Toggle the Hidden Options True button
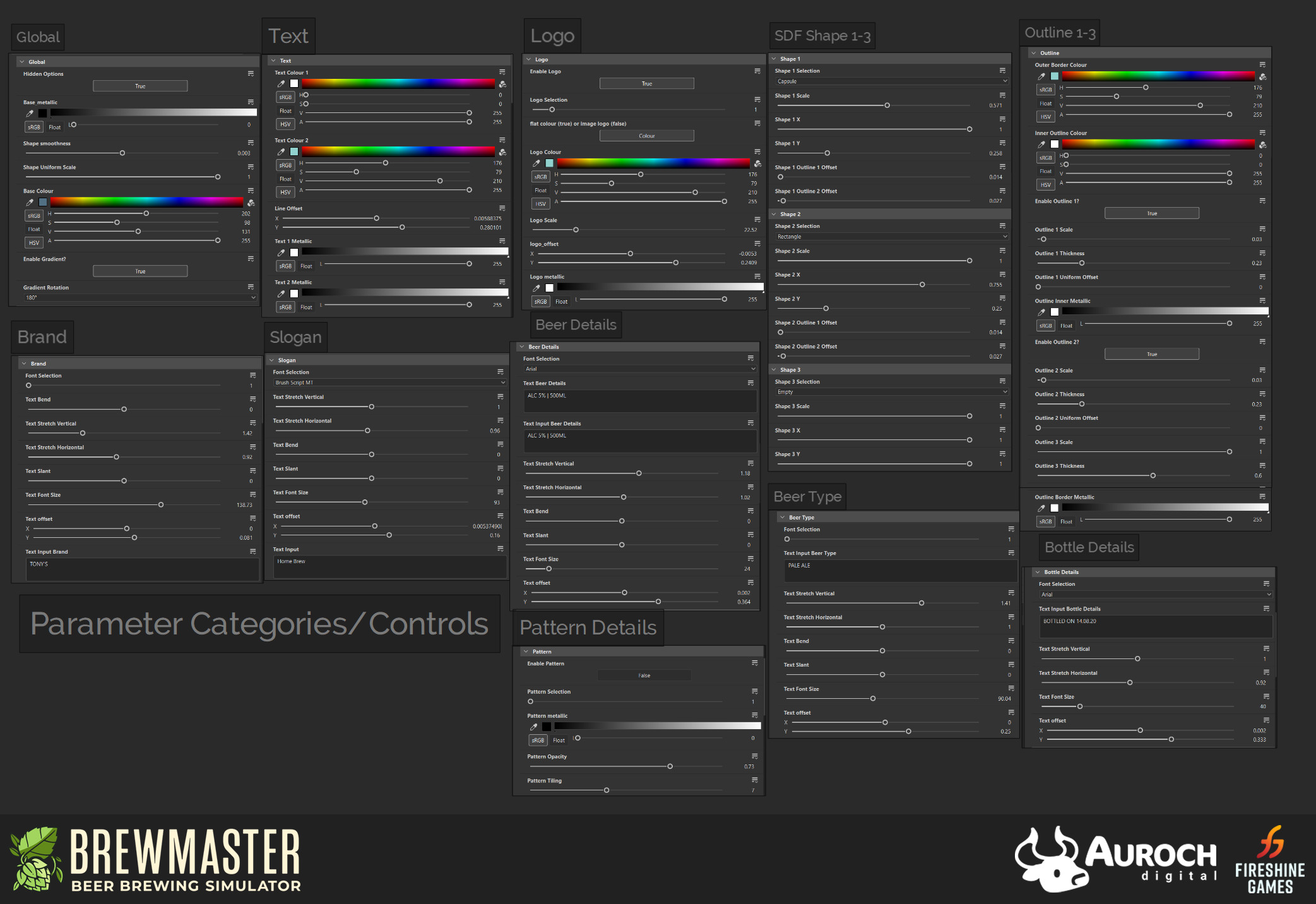1316x904 pixels. tap(140, 86)
